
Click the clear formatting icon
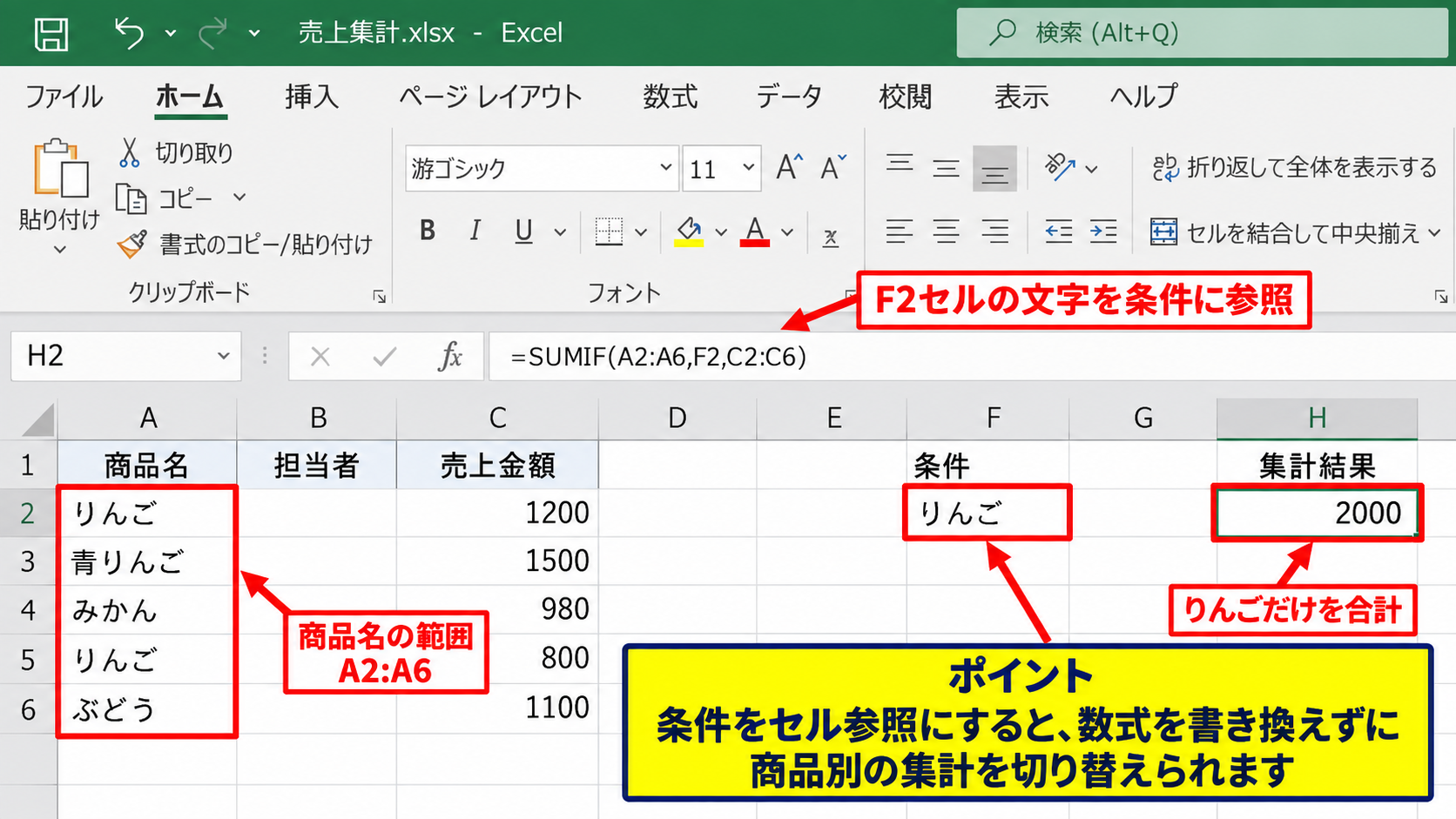pyautogui.click(x=831, y=236)
